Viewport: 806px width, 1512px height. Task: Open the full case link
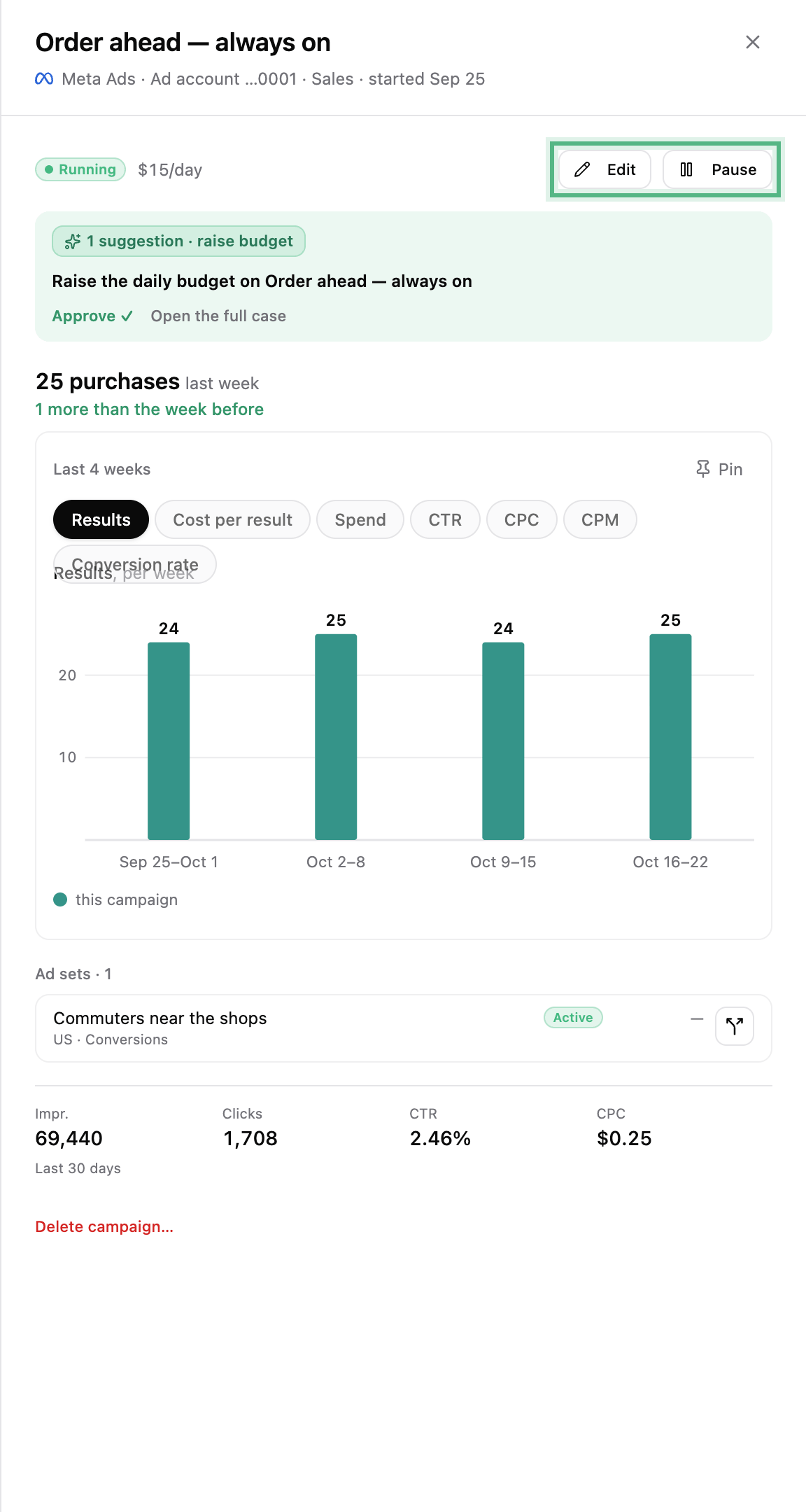tap(218, 316)
